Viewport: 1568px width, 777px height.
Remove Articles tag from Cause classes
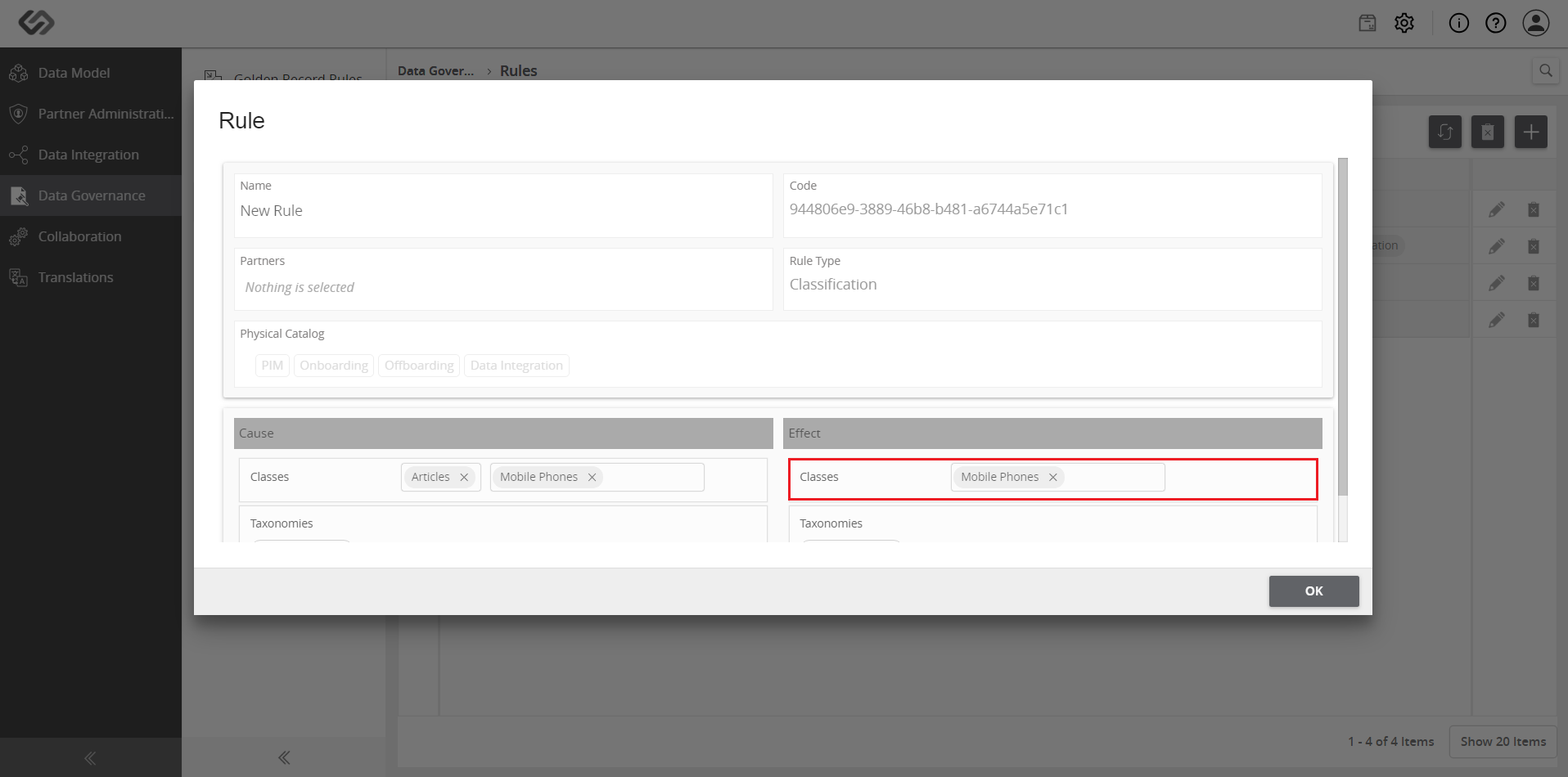pyautogui.click(x=464, y=477)
